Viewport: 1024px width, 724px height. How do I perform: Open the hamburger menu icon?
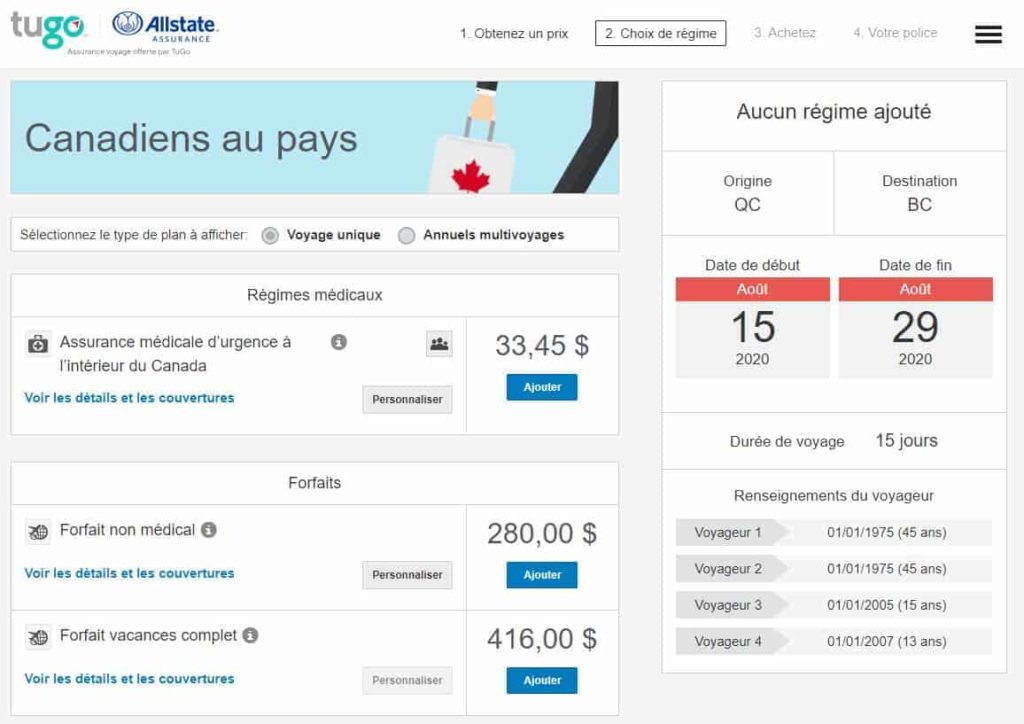[x=988, y=34]
